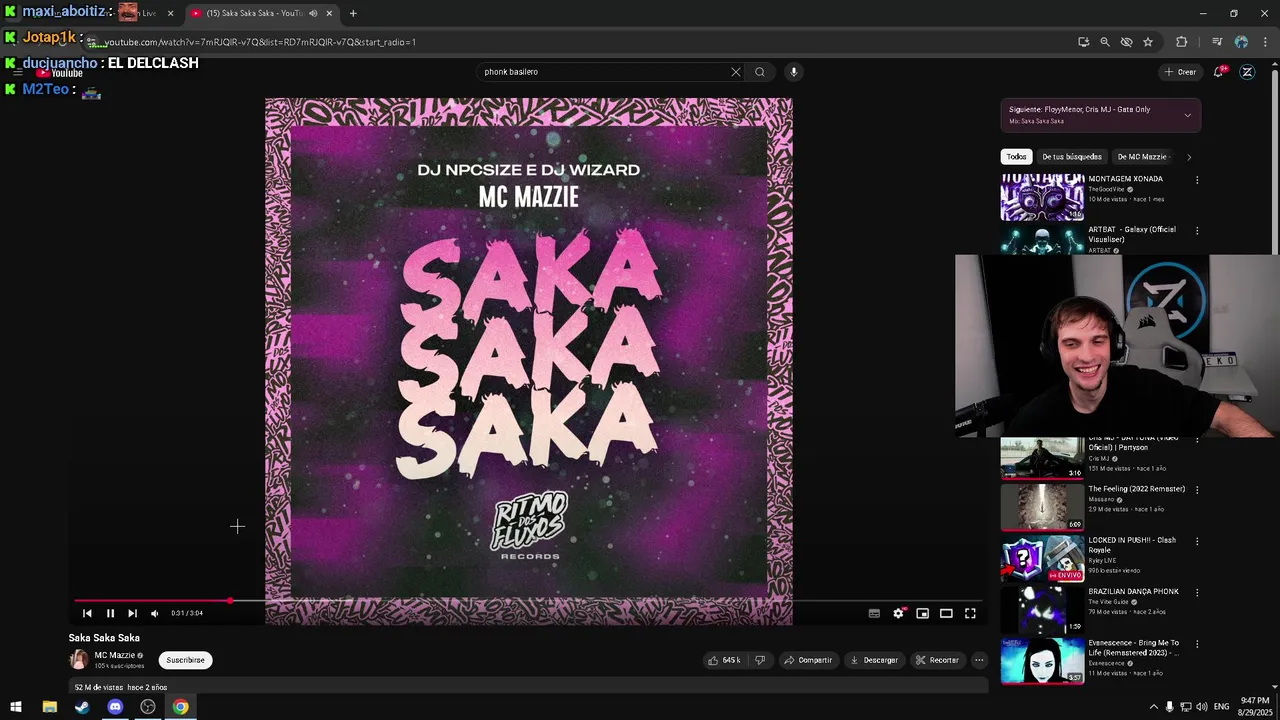Select the De tus búsquedas chip
The image size is (1280, 720).
point(1072,157)
